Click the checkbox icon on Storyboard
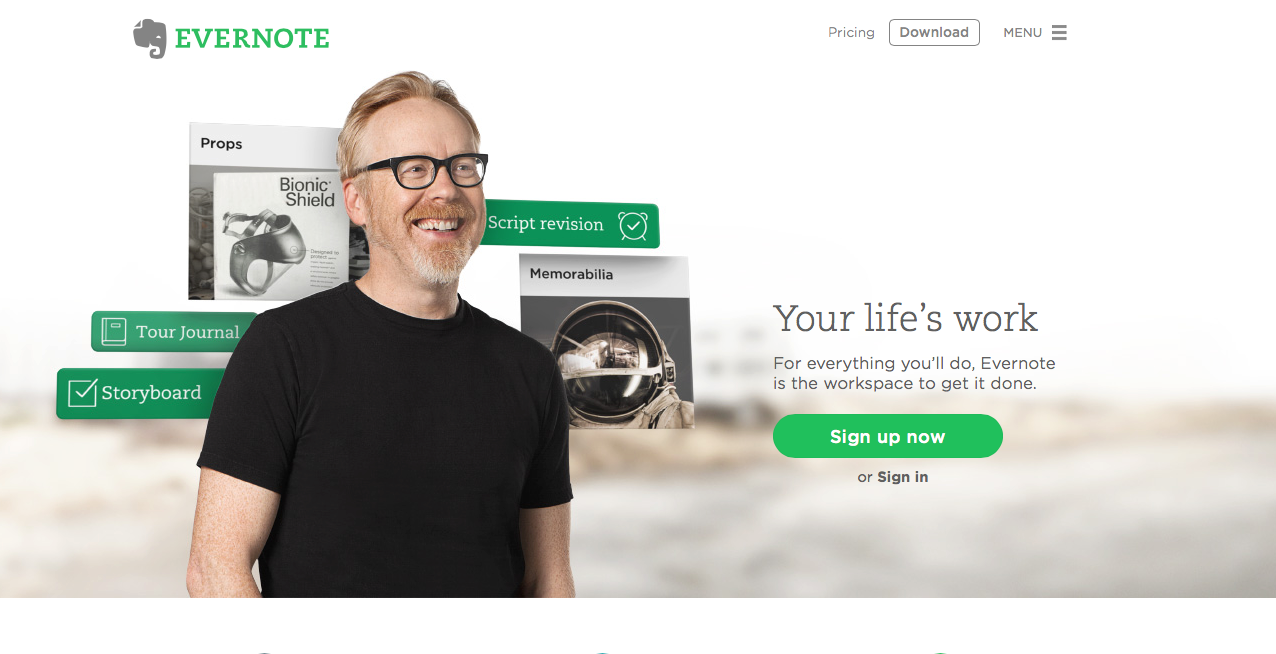 82,393
